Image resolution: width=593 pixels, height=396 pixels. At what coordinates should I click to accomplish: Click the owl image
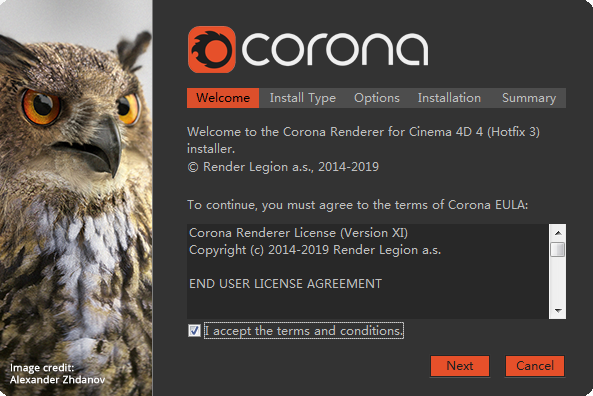click(76, 198)
